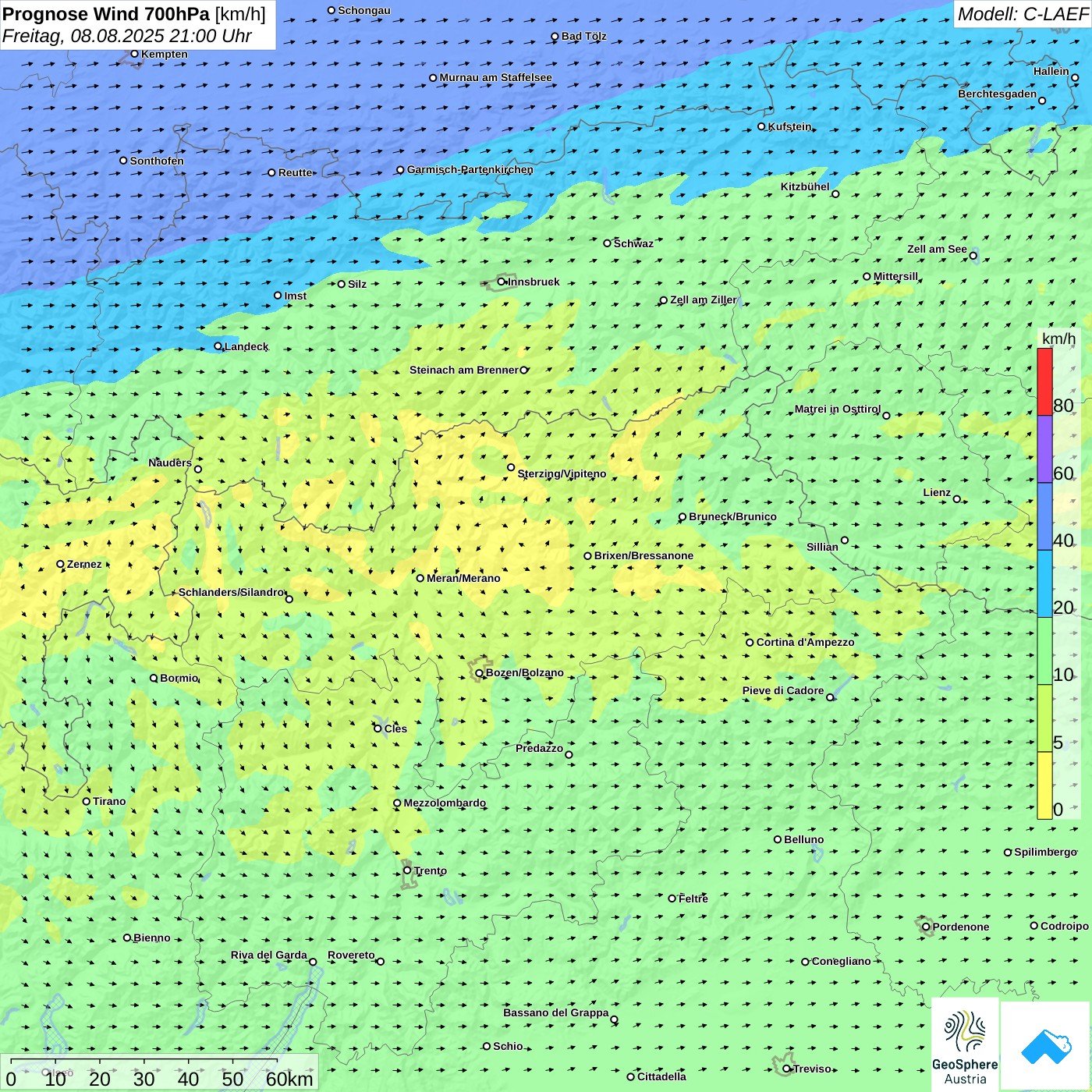Select the Zernez city marker
1092x1092 pixels.
[x=61, y=564]
